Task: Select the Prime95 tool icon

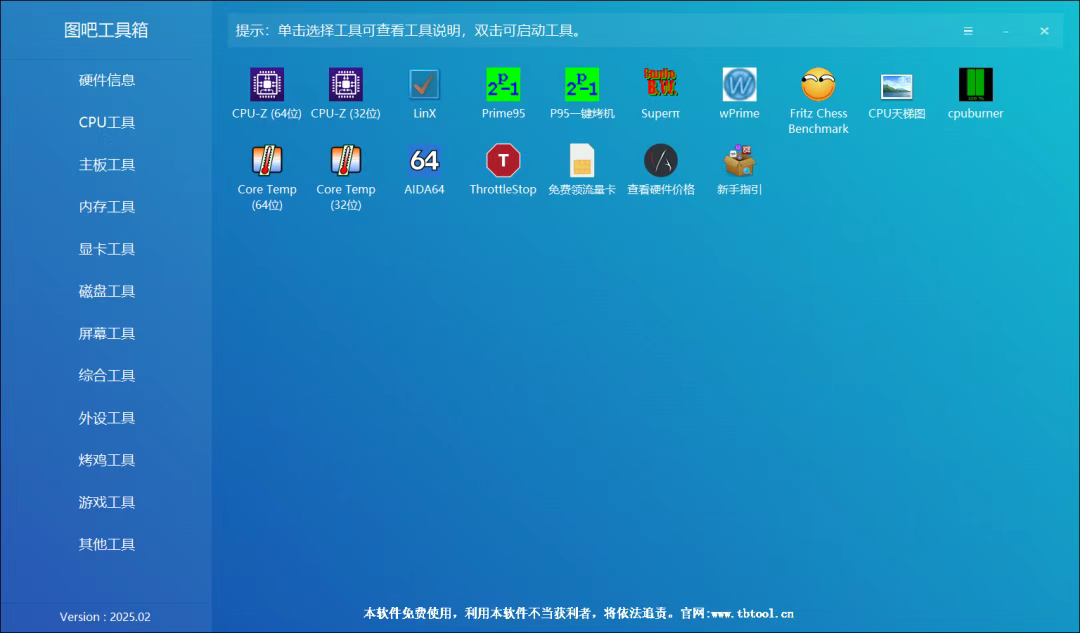Action: click(x=503, y=85)
